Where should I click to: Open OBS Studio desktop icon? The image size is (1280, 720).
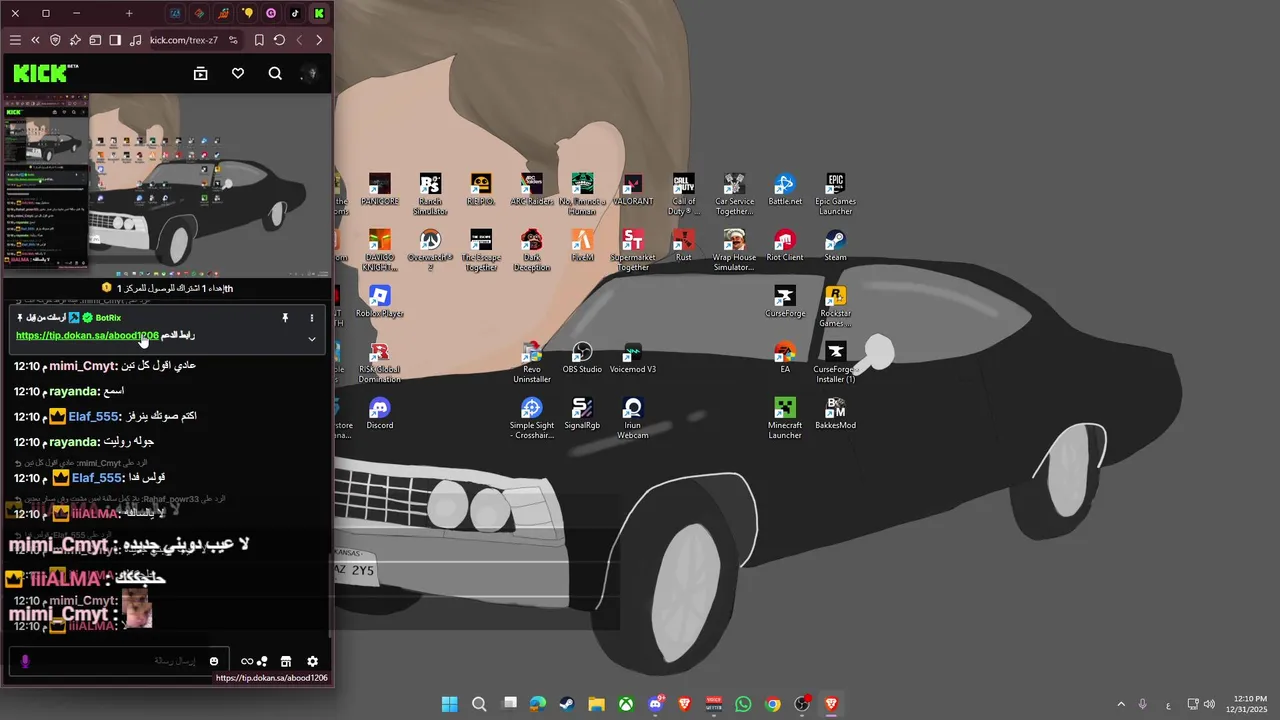coord(582,358)
